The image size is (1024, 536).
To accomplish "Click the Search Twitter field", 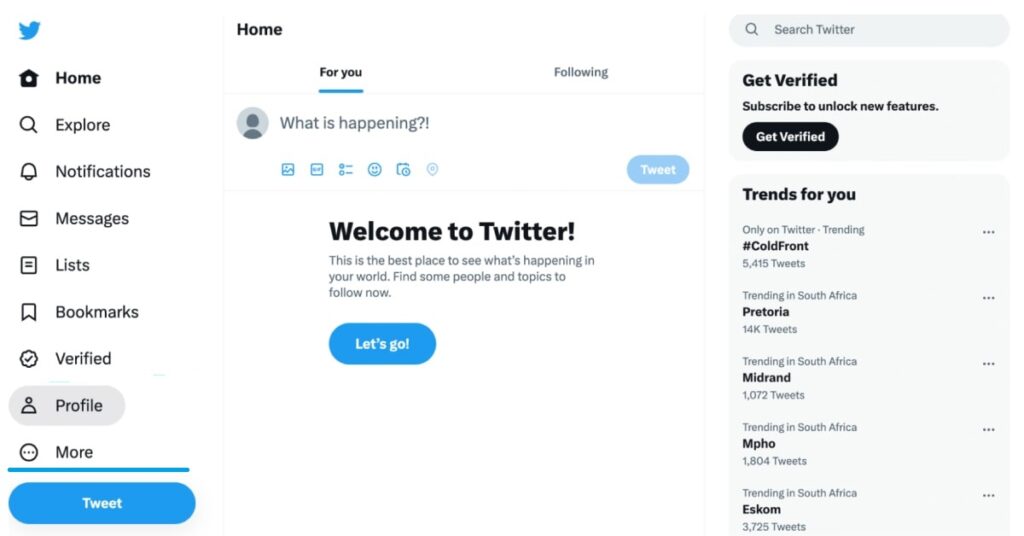I will (x=869, y=30).
